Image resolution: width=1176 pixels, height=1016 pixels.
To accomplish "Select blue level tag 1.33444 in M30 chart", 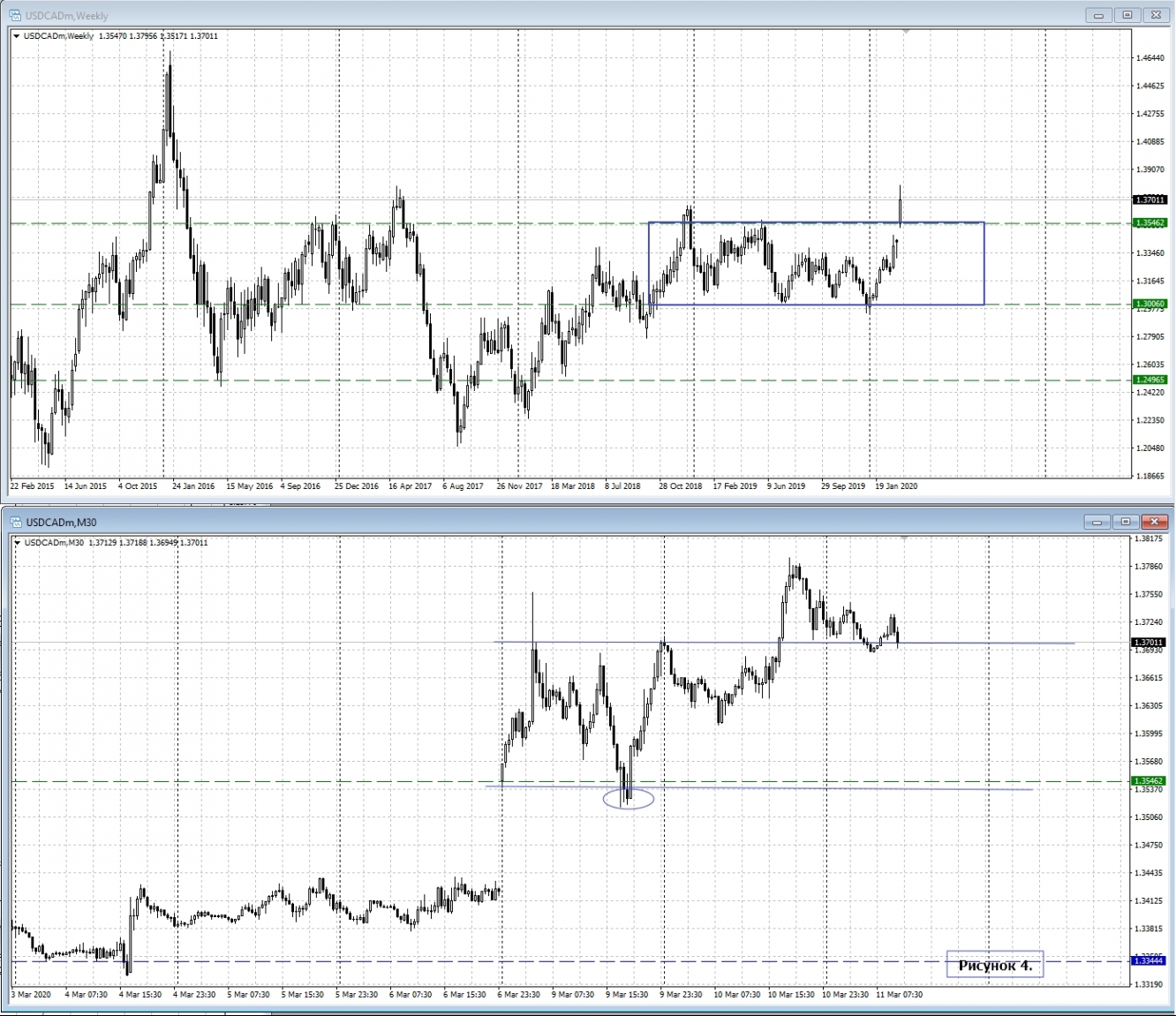I will pyautogui.click(x=1149, y=960).
